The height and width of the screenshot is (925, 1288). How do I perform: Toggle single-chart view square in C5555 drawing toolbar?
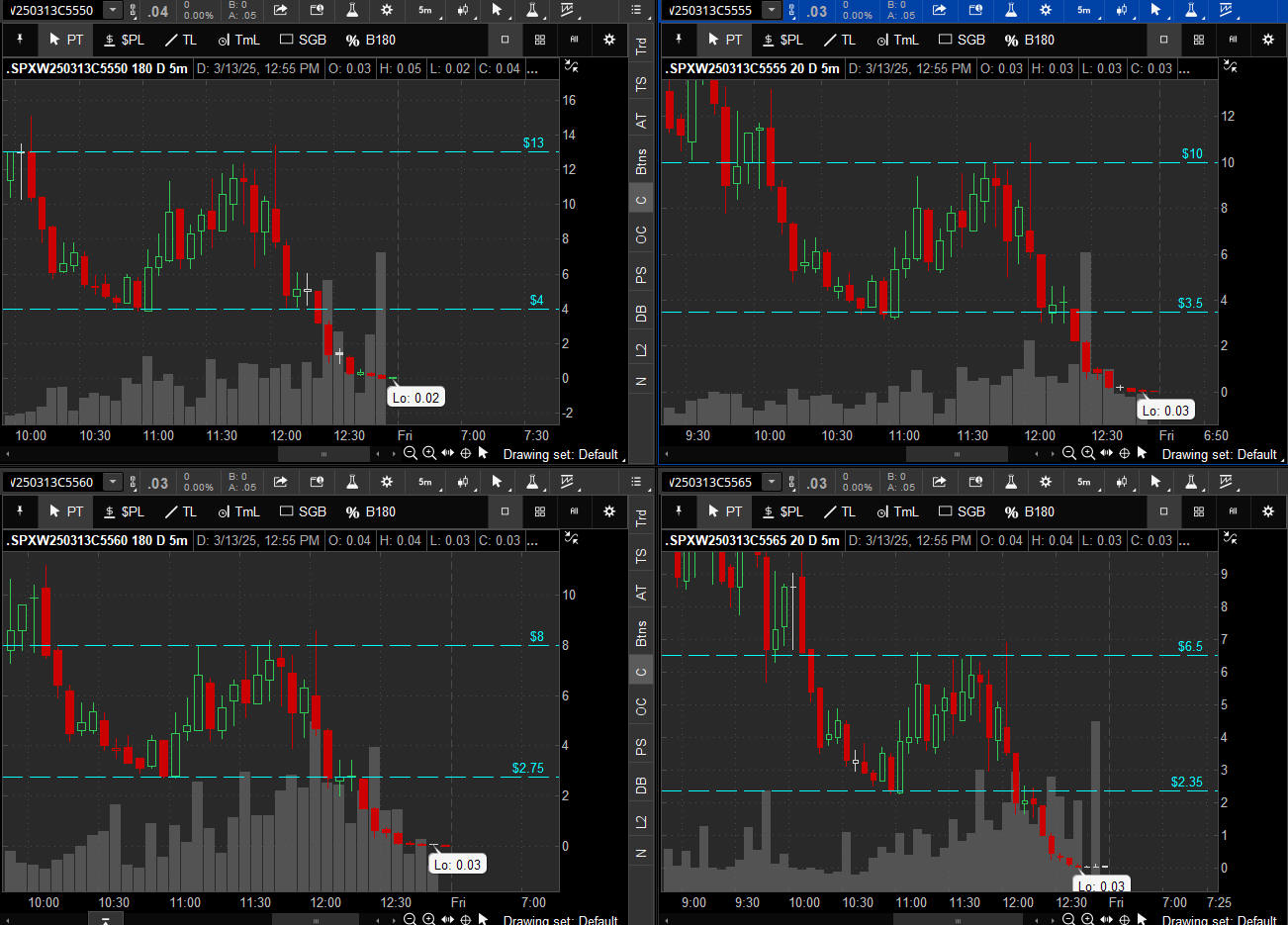click(1163, 40)
